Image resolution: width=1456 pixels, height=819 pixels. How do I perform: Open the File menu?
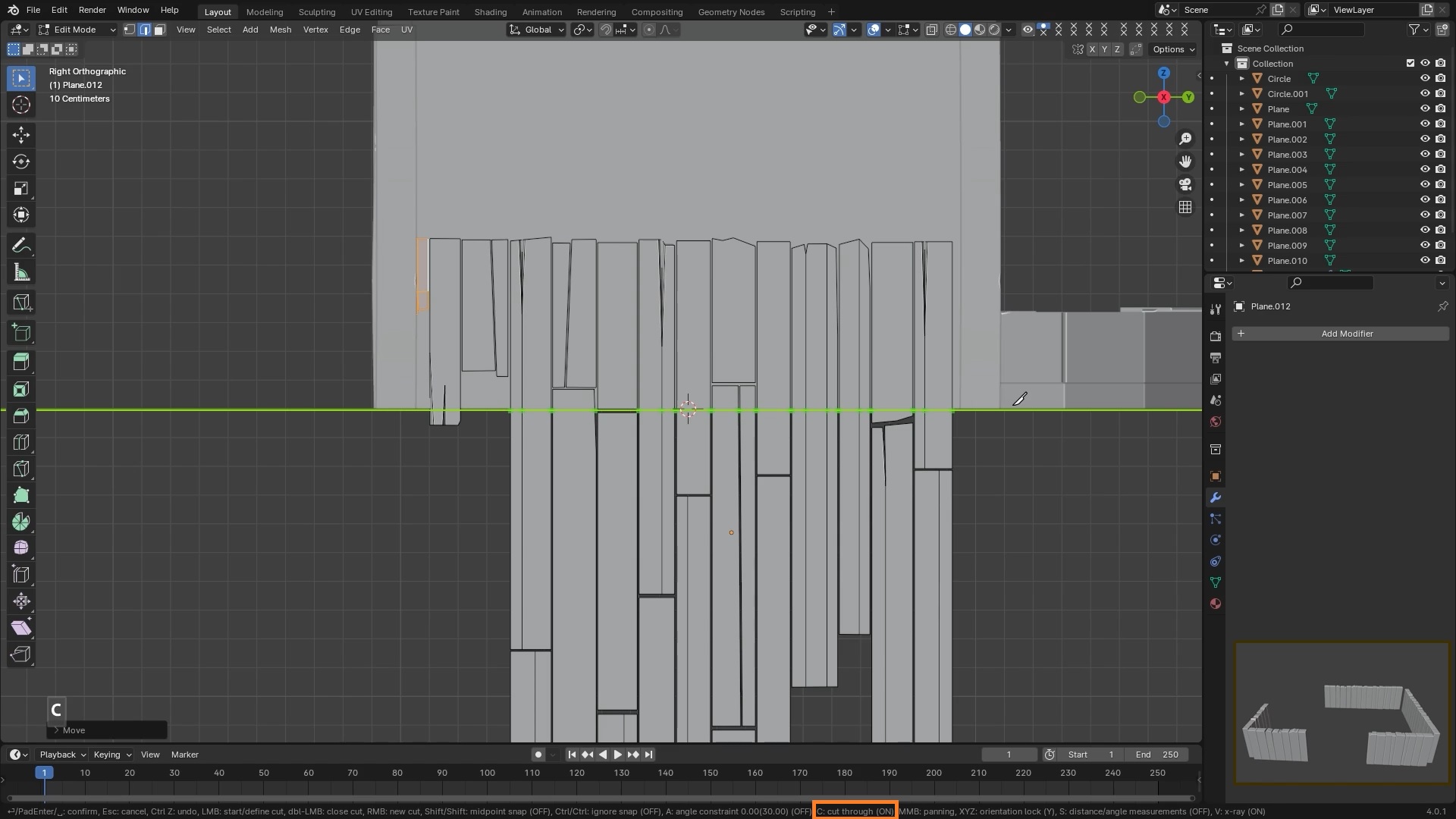pos(33,10)
